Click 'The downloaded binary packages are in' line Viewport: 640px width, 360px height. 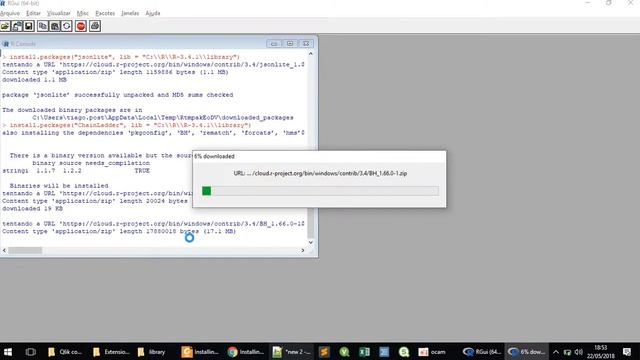[x=72, y=110]
